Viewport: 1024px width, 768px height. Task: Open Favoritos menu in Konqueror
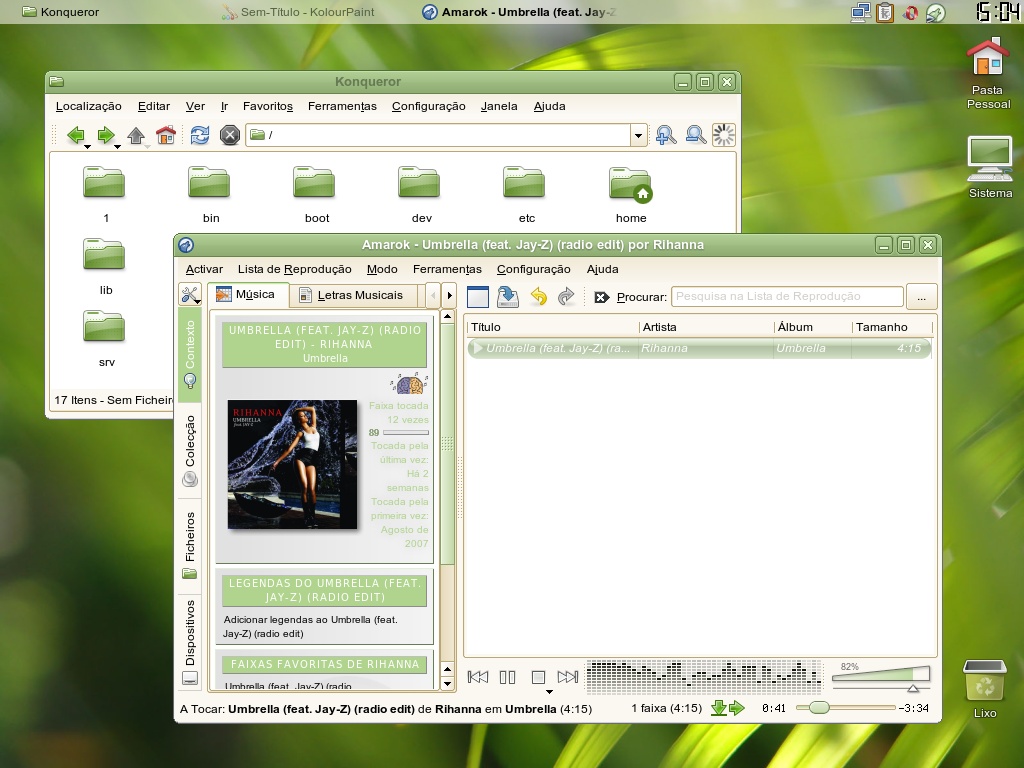point(268,106)
